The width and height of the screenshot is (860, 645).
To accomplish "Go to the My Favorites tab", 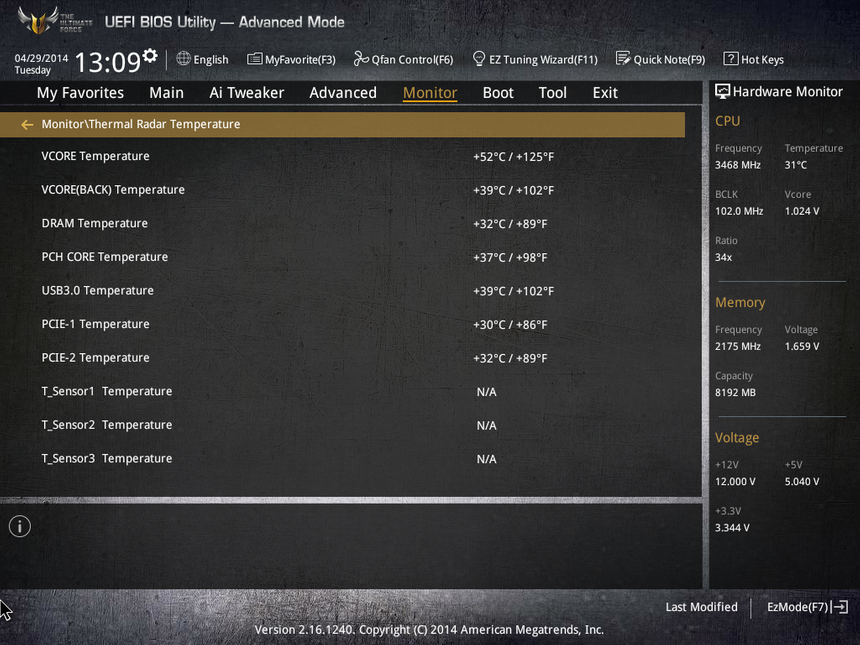I will point(80,93).
